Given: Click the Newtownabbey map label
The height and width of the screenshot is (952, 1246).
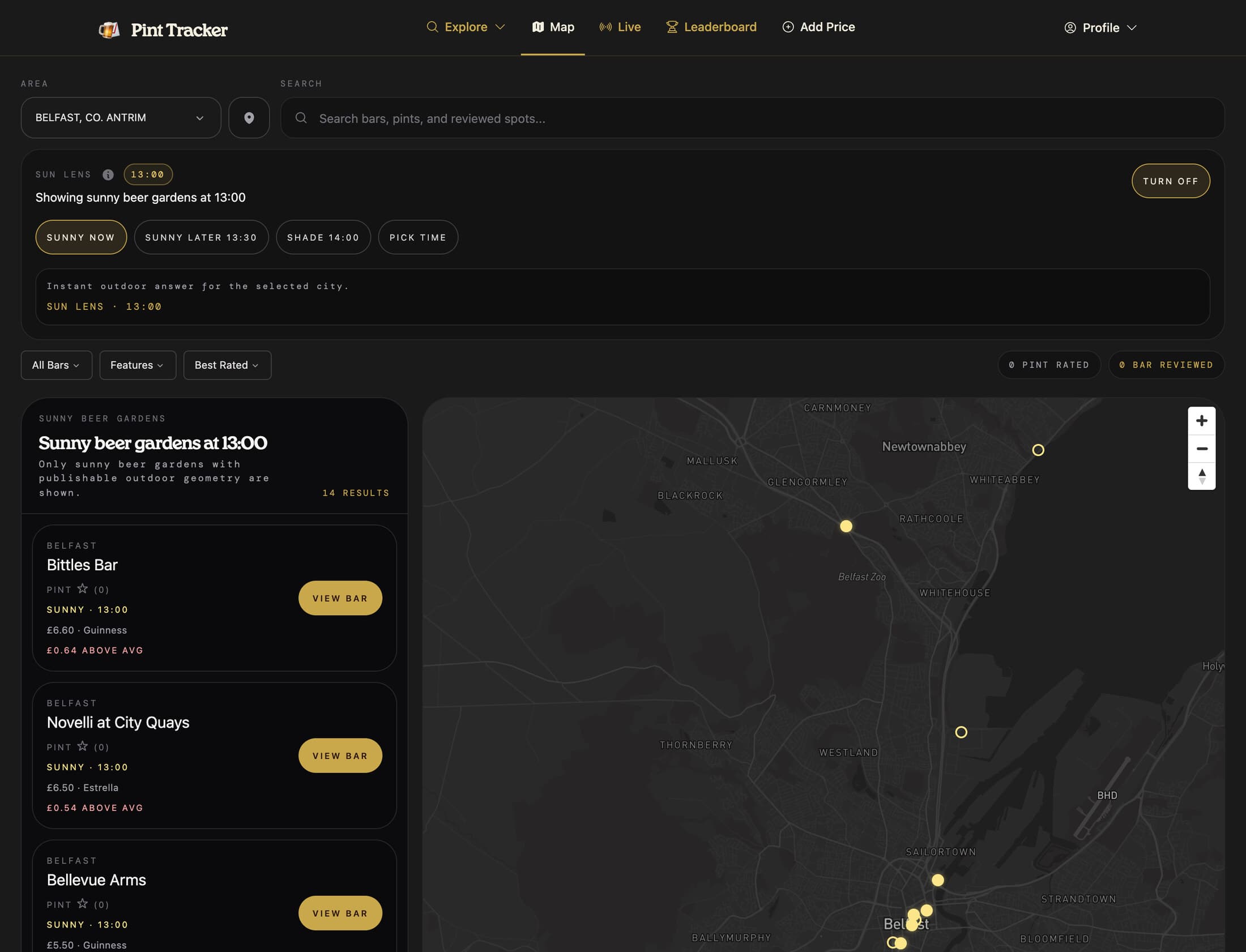Looking at the screenshot, I should point(924,446).
